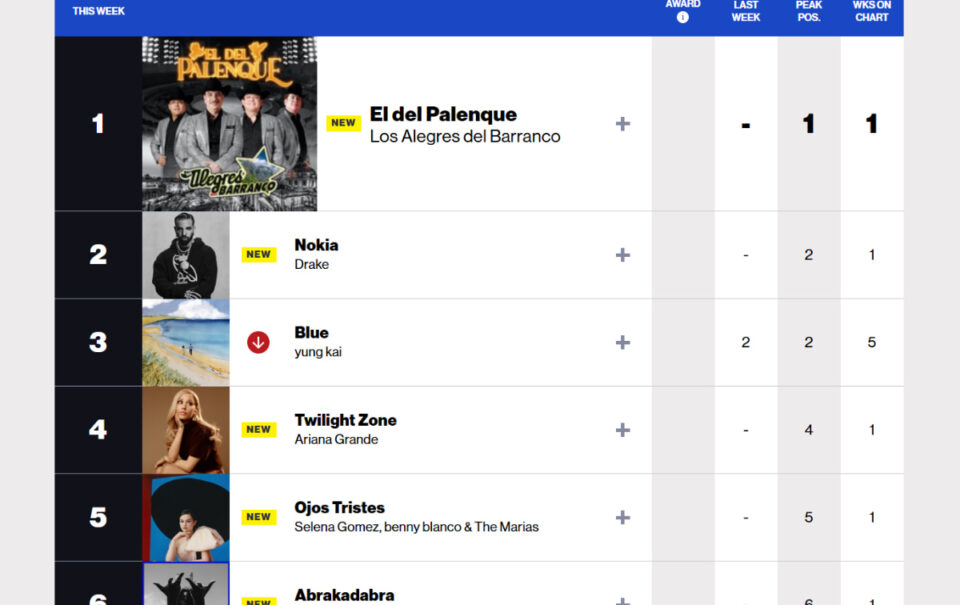Open Ariana Grande Twilight Zone cover image
Viewport: 960px width, 605px height.
[186, 430]
